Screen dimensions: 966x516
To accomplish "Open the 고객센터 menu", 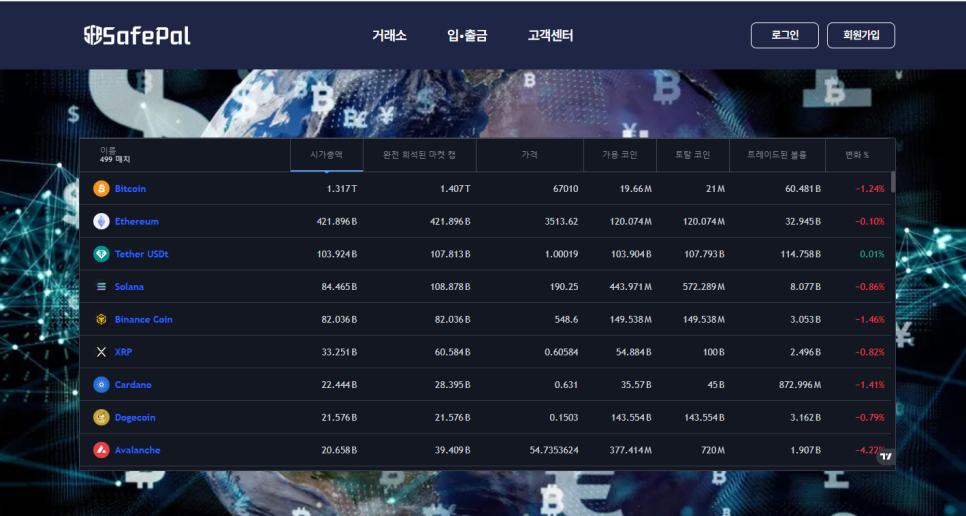I will pyautogui.click(x=551, y=35).
